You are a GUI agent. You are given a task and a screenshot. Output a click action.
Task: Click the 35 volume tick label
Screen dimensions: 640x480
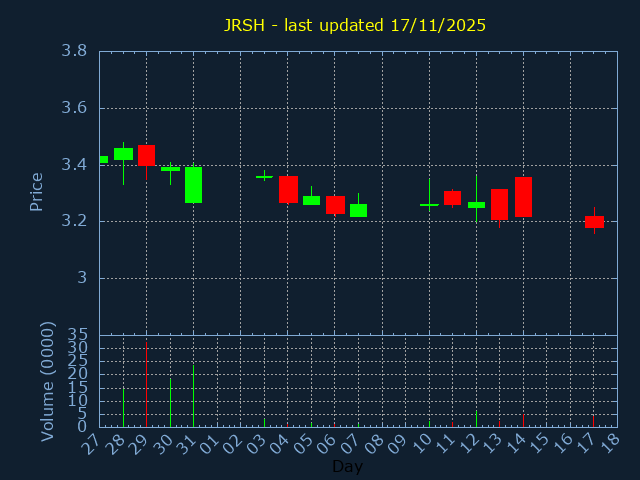77,335
